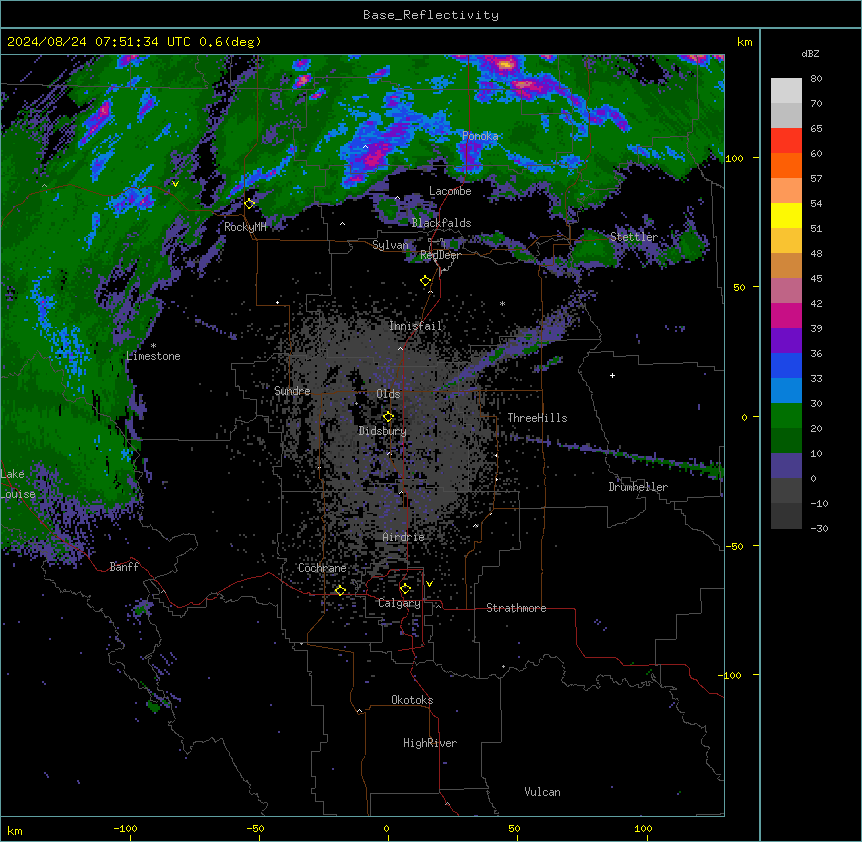
Task: Select the Blackfalds label on the map
Action: tap(441, 223)
